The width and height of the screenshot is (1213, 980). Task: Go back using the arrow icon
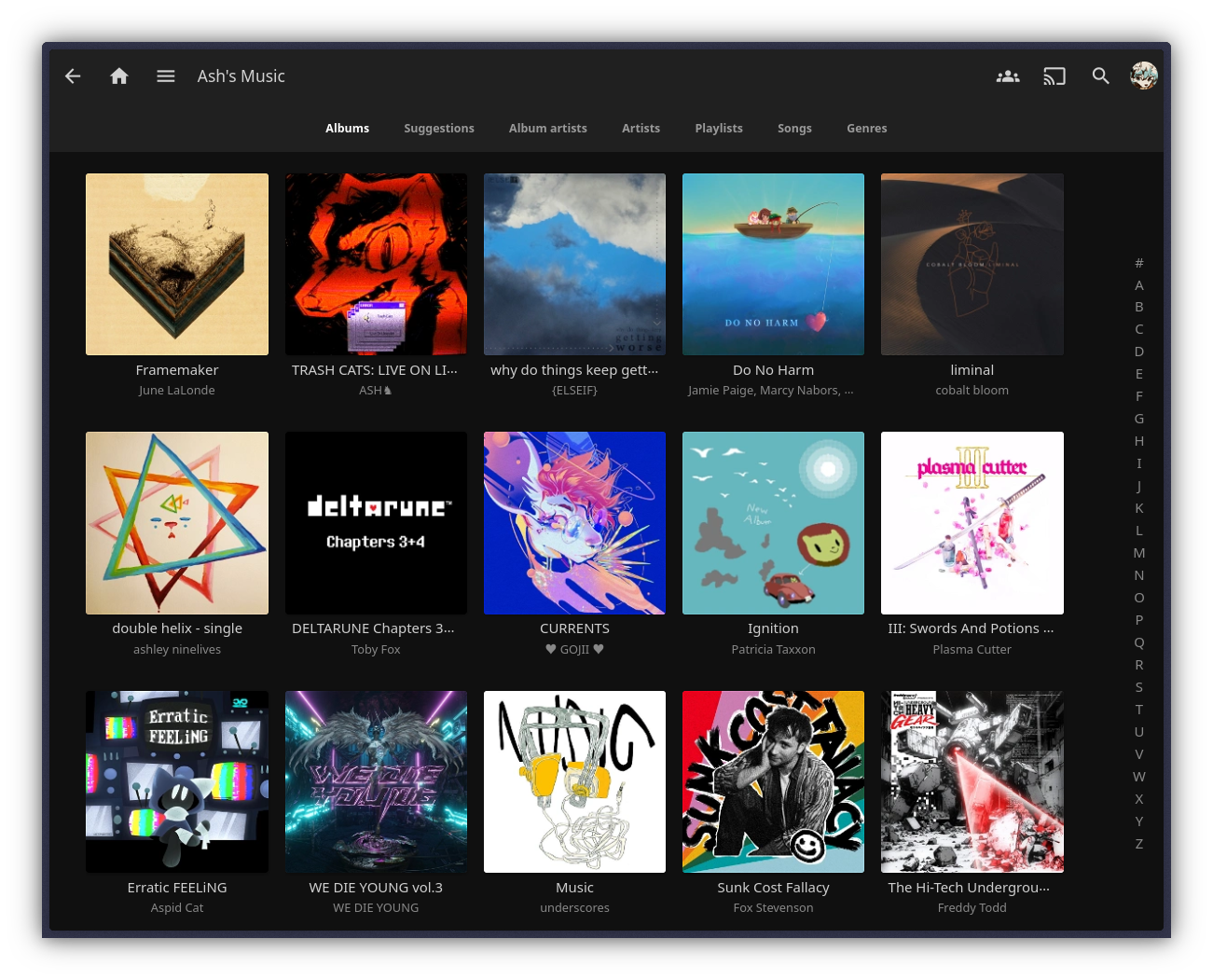point(73,76)
